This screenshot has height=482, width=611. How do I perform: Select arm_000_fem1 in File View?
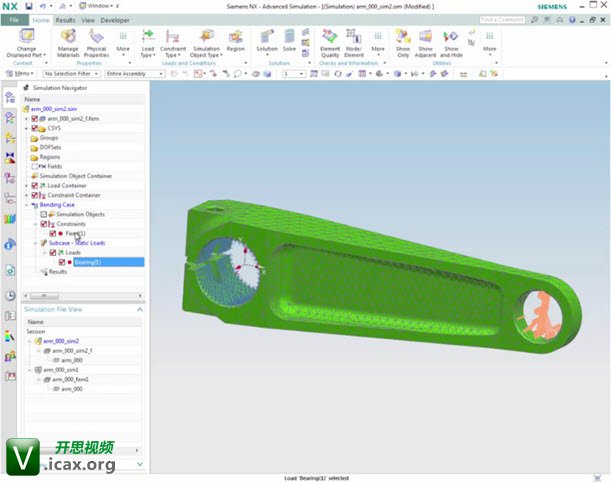(70, 379)
